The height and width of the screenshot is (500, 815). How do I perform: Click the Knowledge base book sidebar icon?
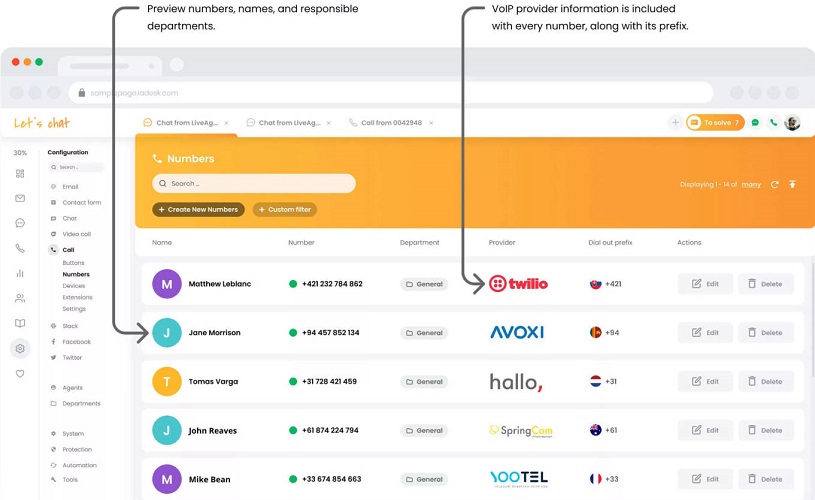20,323
